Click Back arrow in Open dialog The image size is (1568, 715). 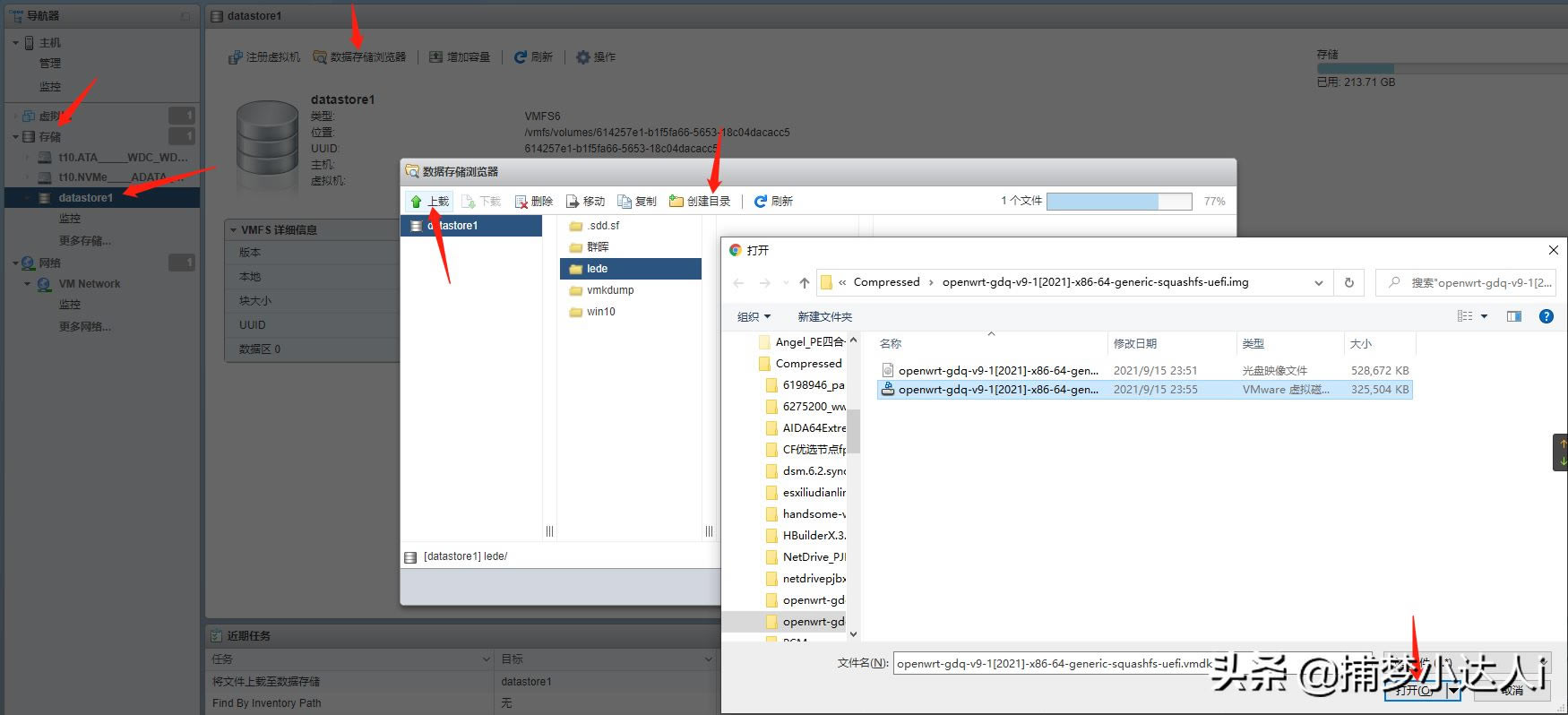click(738, 283)
